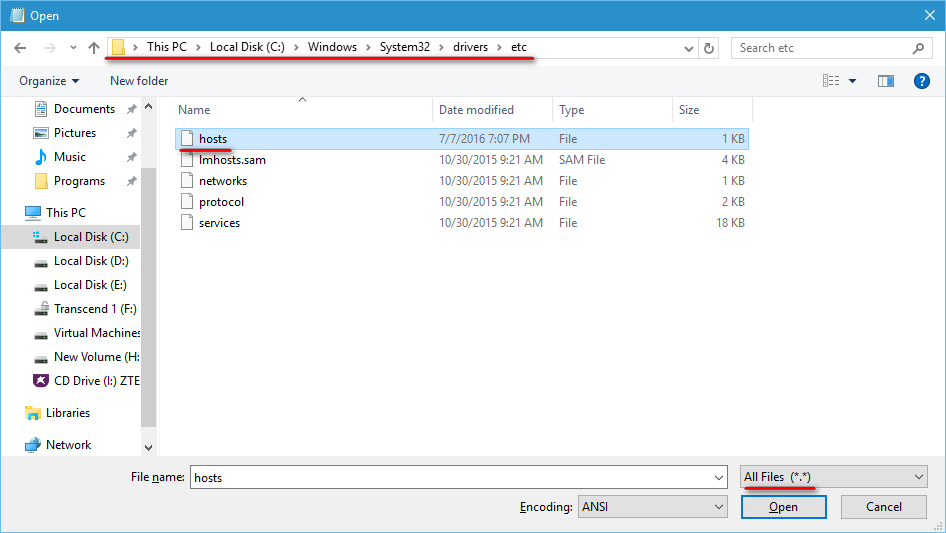Open the view options dropdown arrow
This screenshot has width=946, height=533.
(852, 81)
